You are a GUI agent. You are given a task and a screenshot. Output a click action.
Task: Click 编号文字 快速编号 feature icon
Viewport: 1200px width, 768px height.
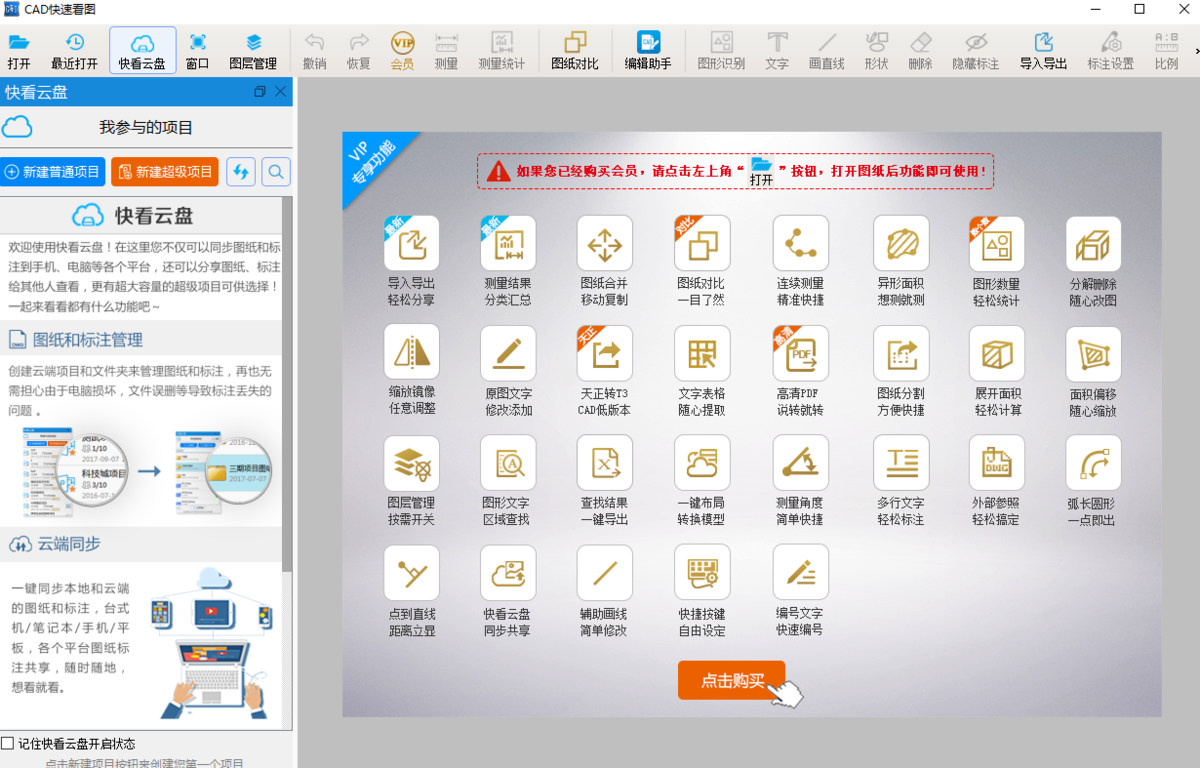click(x=800, y=573)
